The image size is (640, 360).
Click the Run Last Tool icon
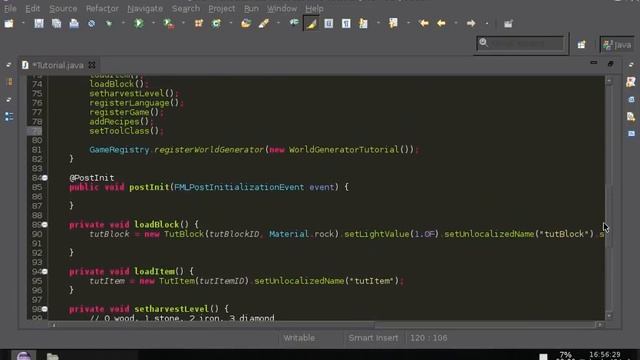tap(169, 24)
